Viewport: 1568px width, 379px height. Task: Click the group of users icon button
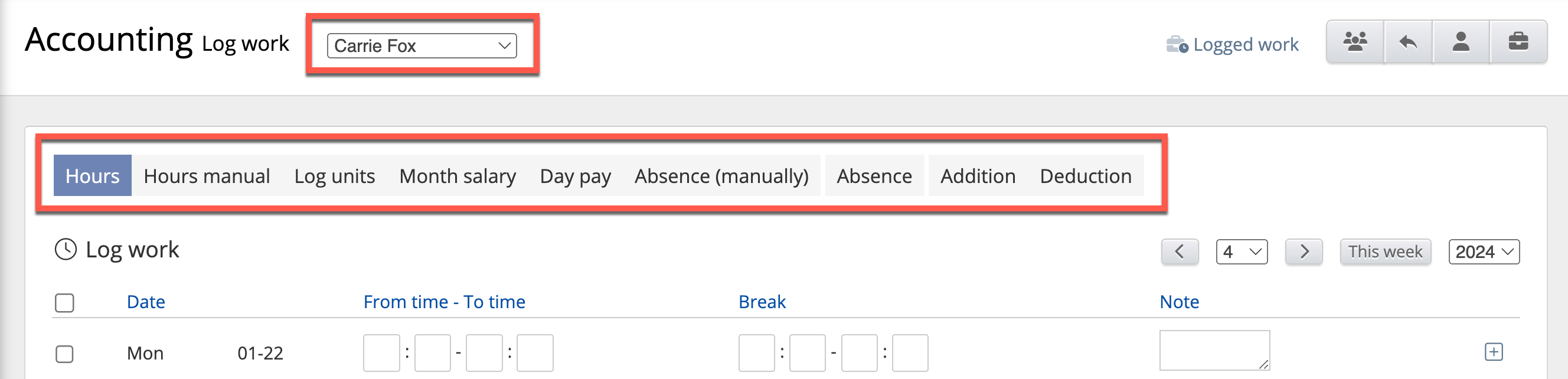[x=1355, y=42]
